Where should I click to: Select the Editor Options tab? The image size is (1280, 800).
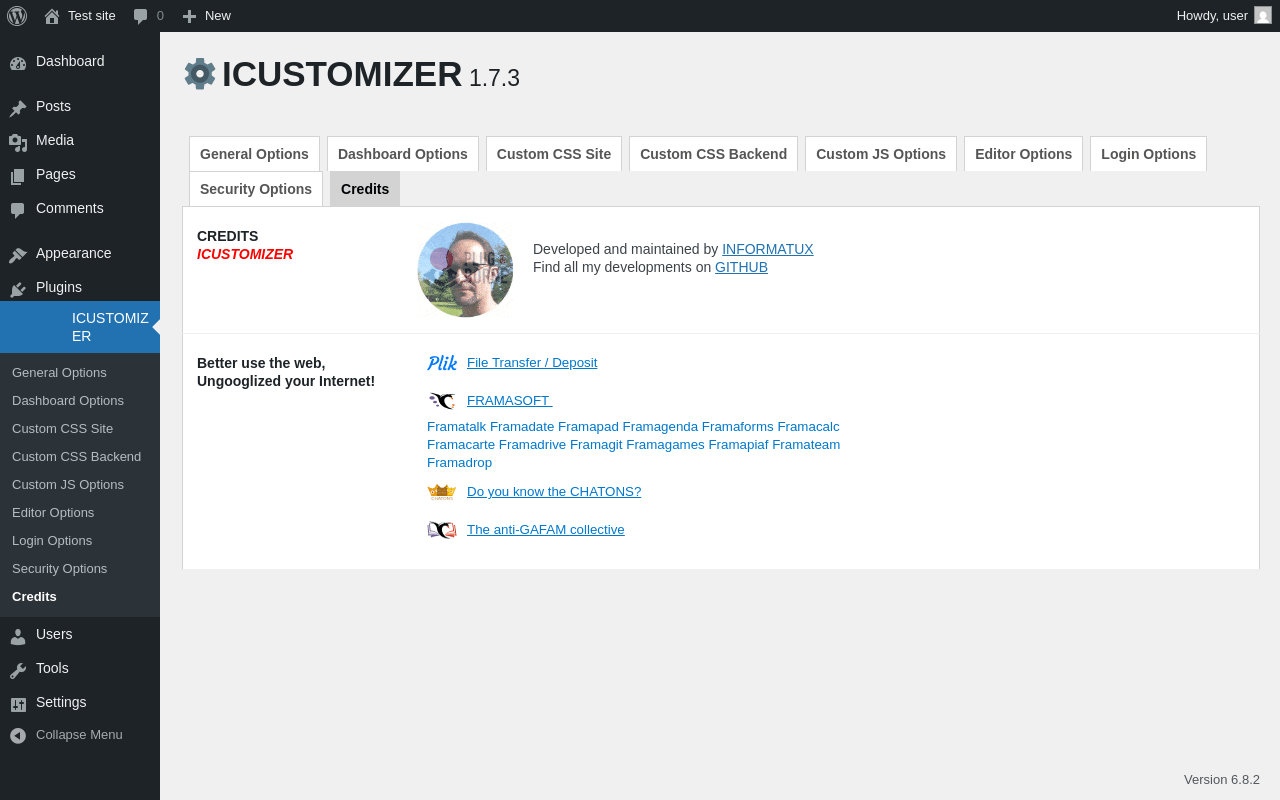coord(1023,154)
